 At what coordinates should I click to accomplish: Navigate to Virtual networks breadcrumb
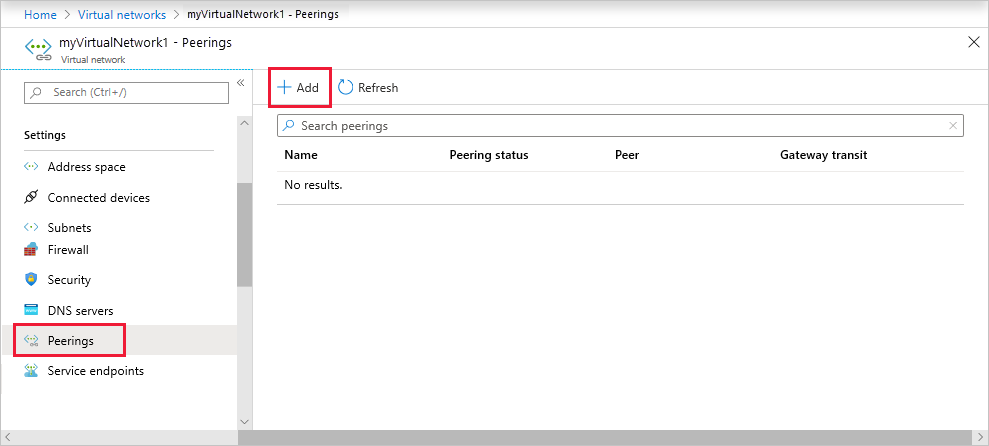(x=121, y=15)
